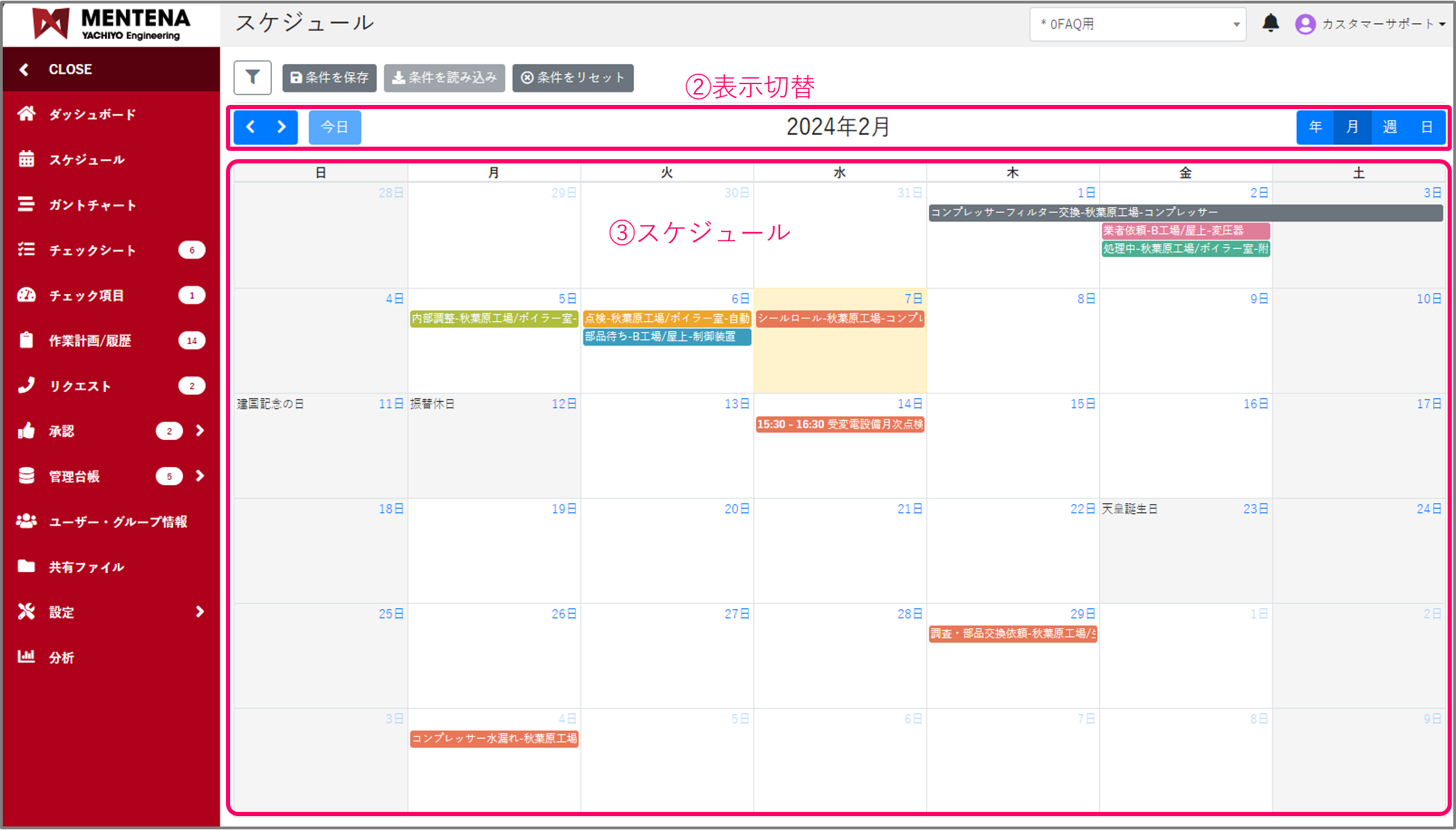Go to next month arrow
This screenshot has height=830, width=1456.
click(282, 127)
